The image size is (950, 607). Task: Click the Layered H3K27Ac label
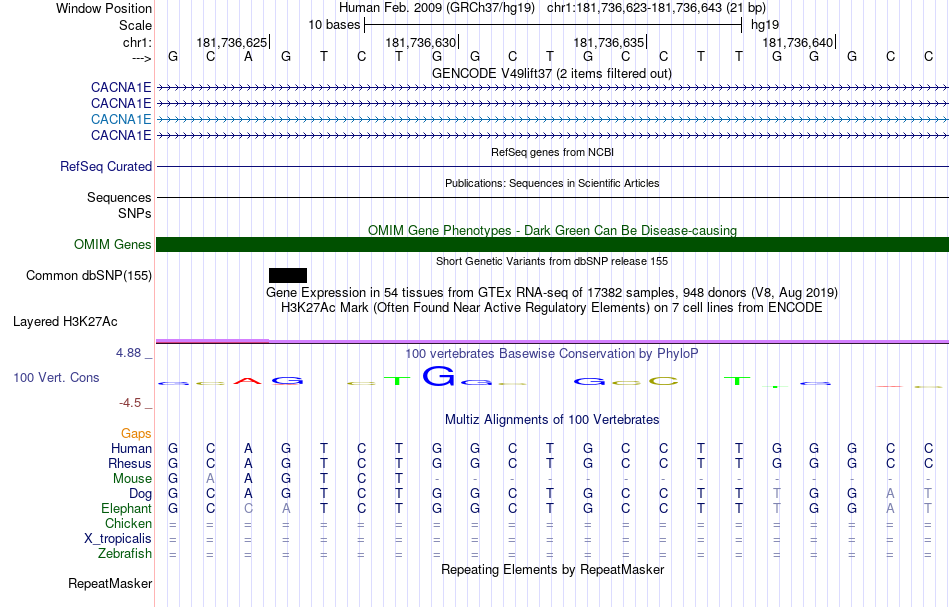[x=65, y=322]
